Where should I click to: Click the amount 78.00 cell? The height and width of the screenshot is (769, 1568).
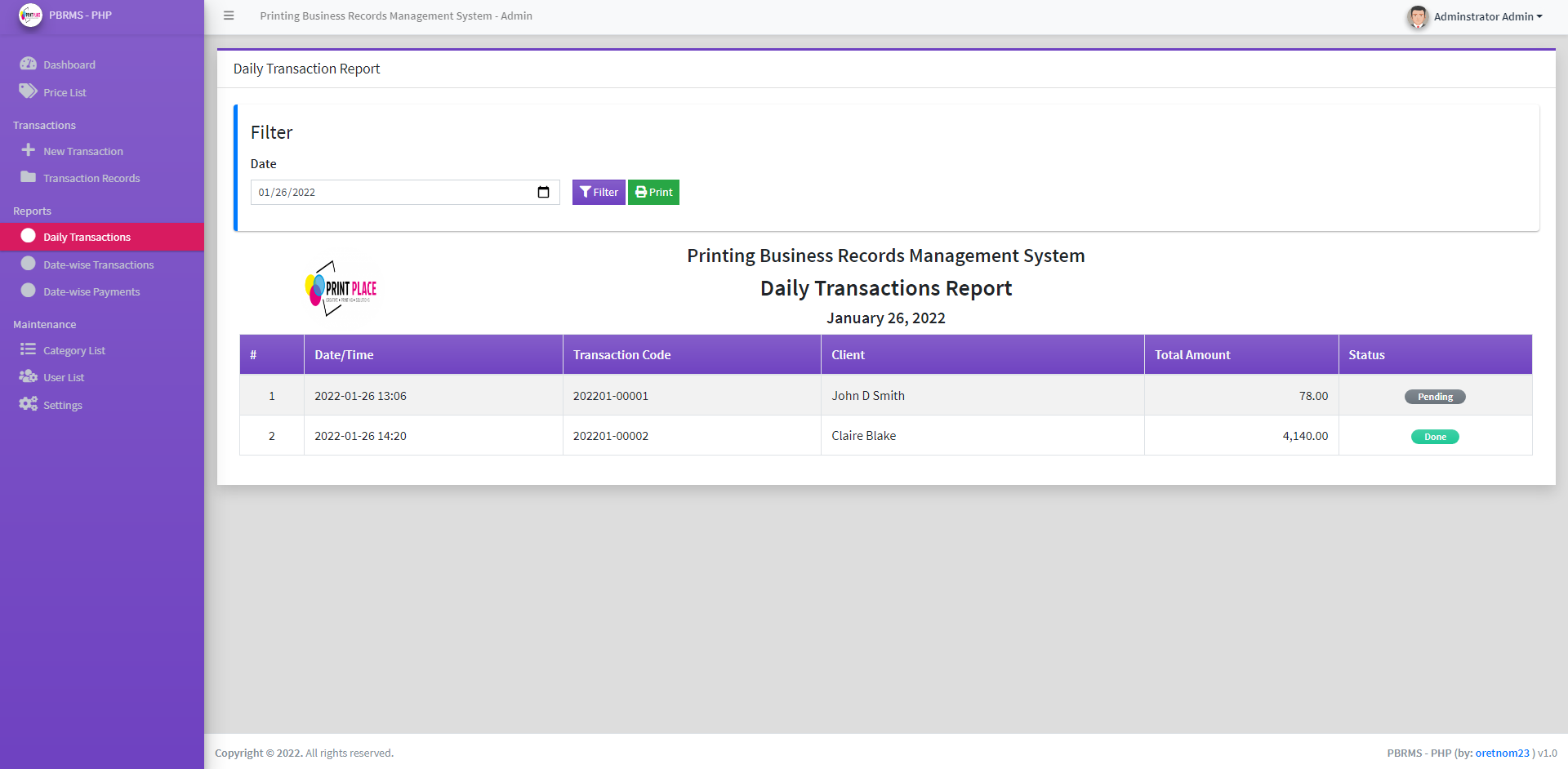1241,395
